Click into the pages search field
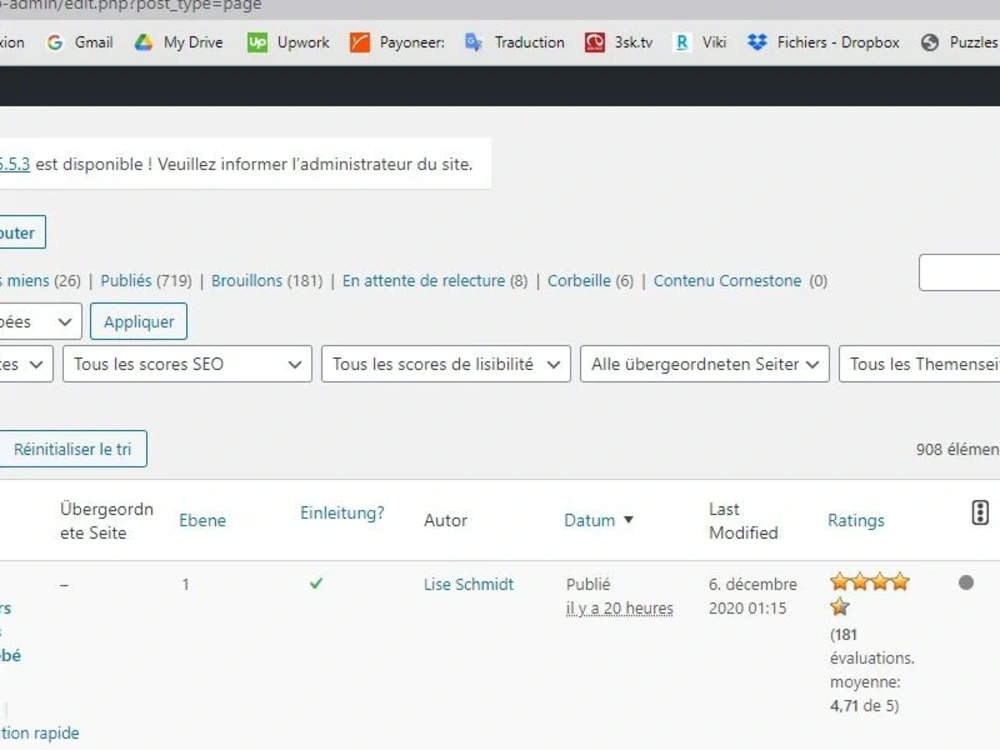Screen dimensions: 1000x750 pos(959,272)
